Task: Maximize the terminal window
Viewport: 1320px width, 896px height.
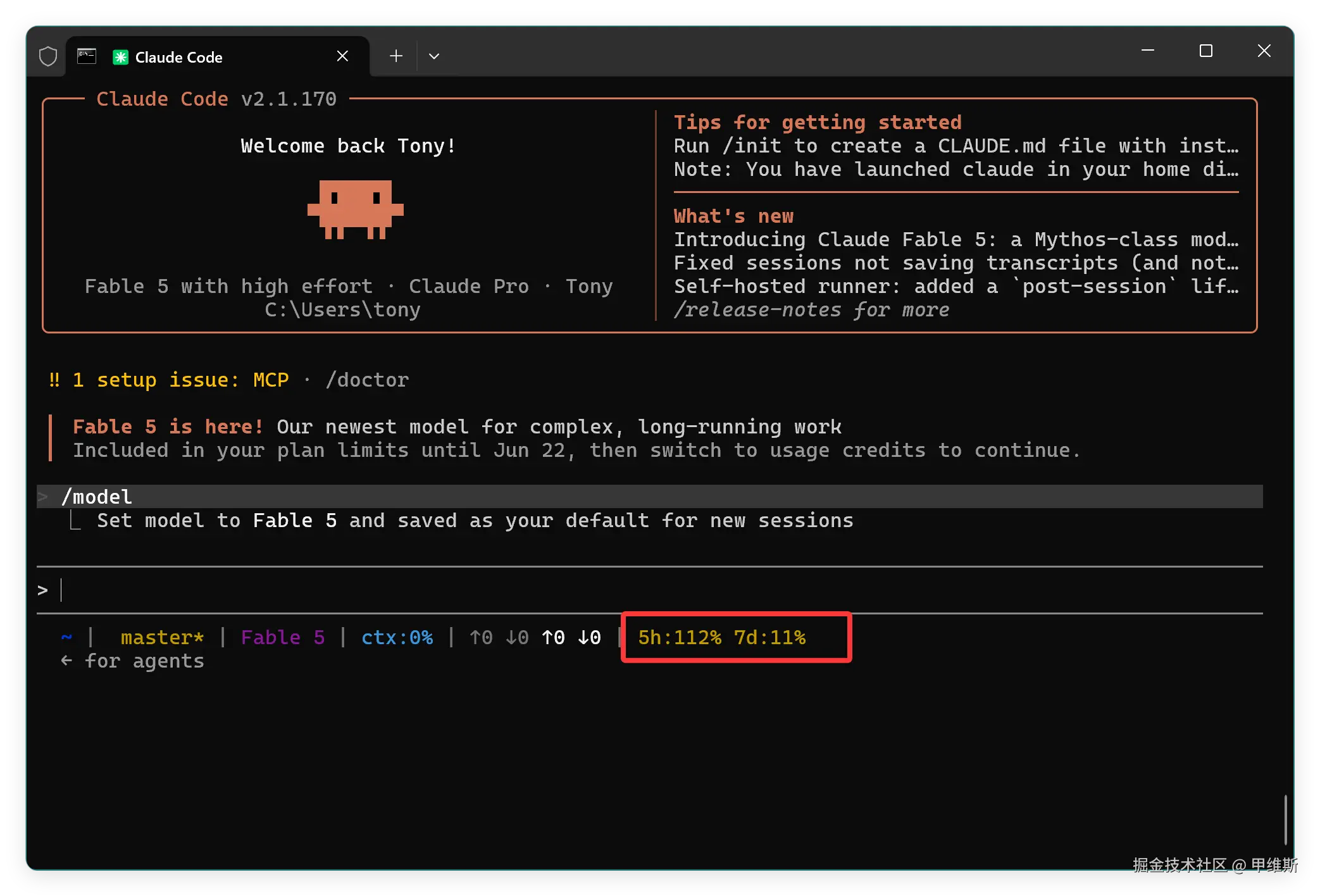Action: click(x=1206, y=51)
